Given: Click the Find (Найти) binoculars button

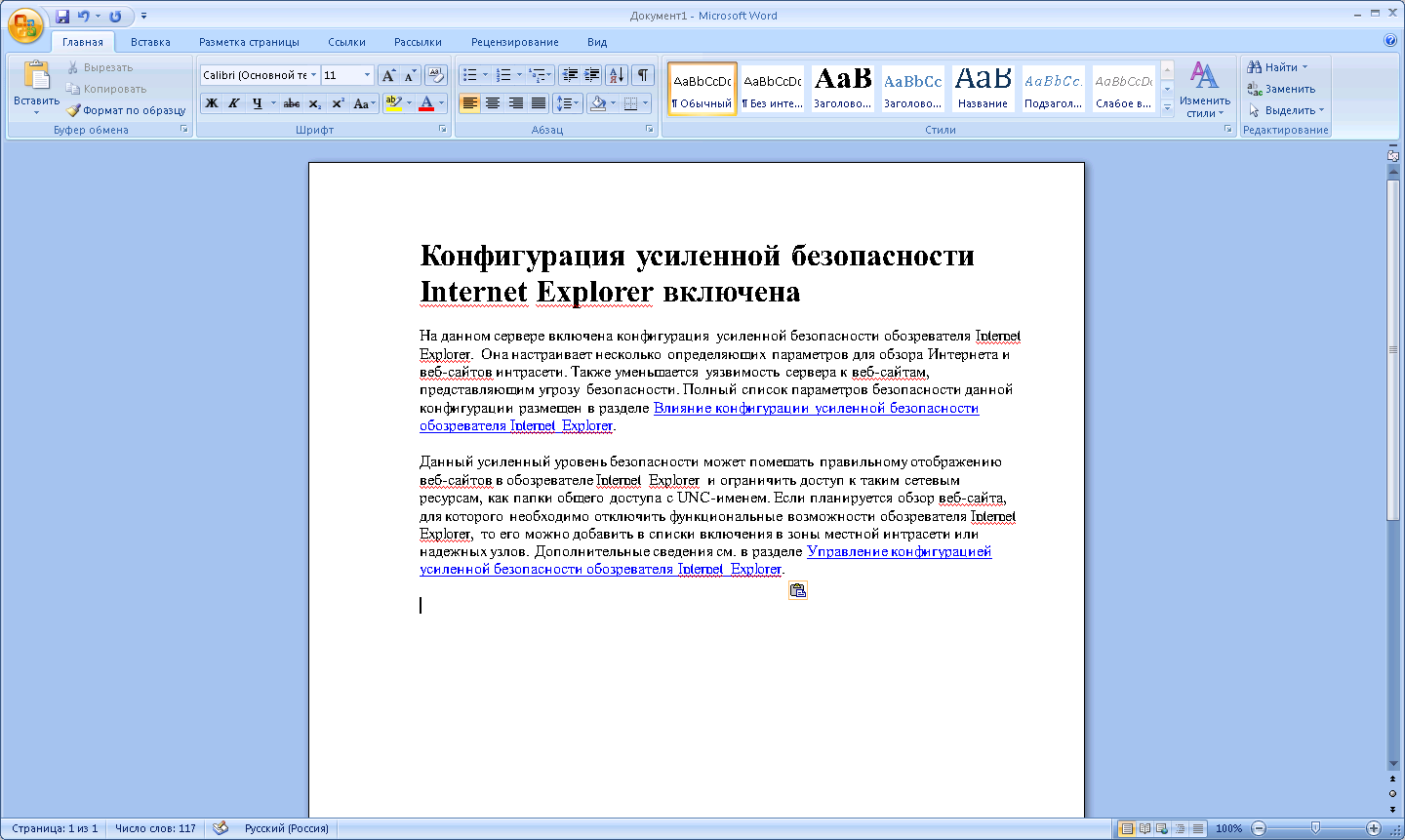Looking at the screenshot, I should [x=1276, y=67].
